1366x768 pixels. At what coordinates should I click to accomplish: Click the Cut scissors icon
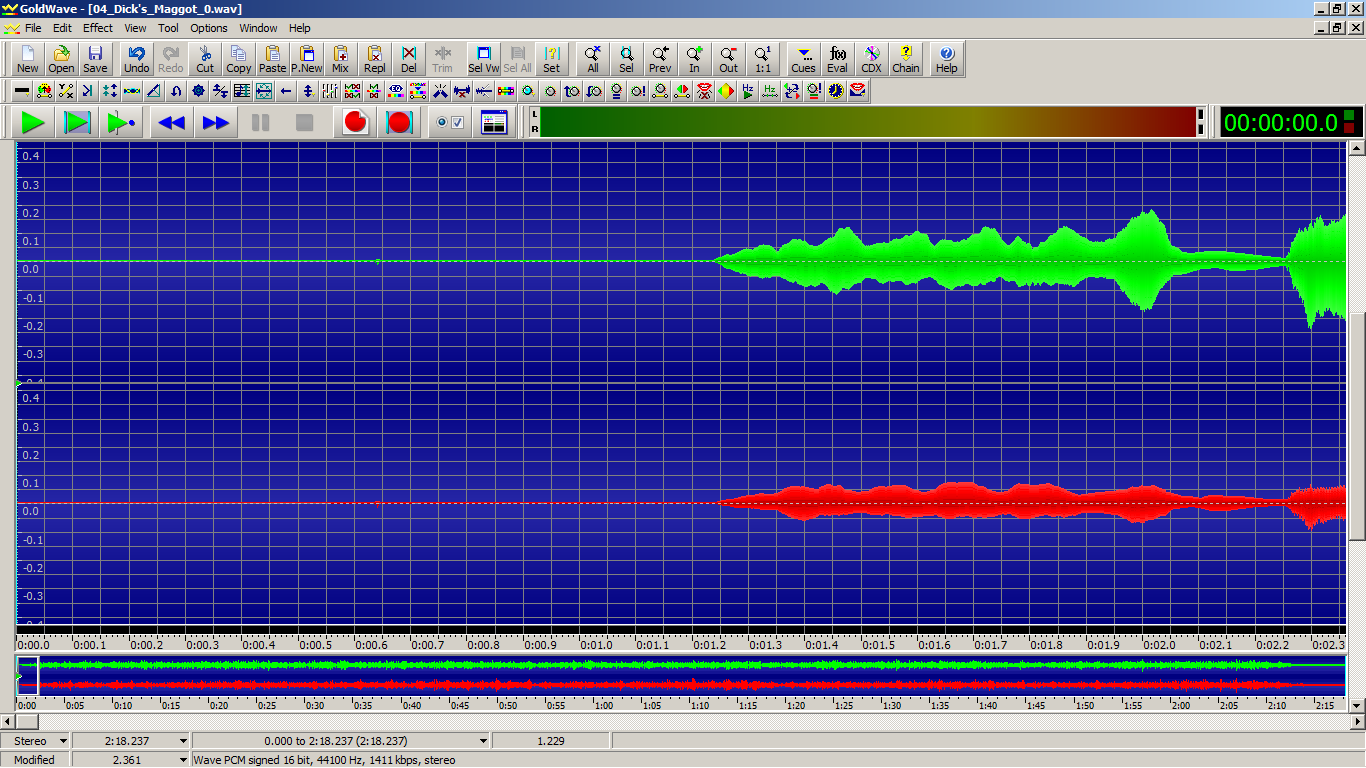point(205,59)
